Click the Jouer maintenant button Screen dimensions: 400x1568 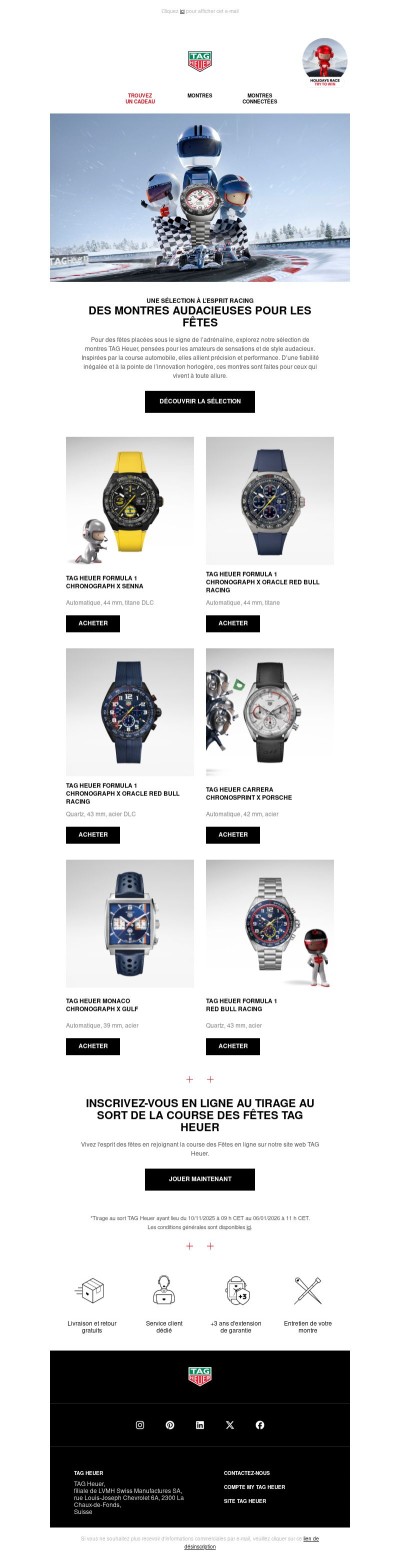(x=200, y=1179)
